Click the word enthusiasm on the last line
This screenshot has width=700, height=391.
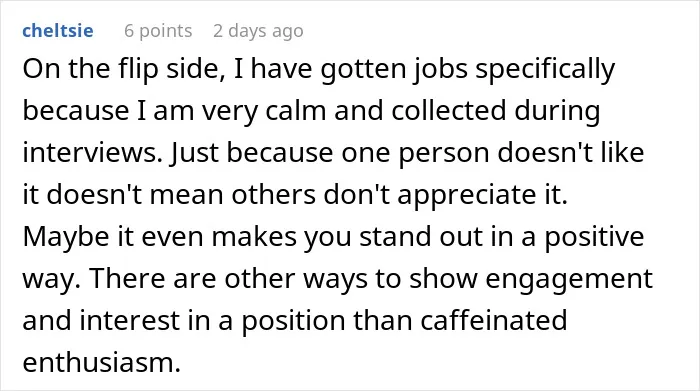(101, 362)
